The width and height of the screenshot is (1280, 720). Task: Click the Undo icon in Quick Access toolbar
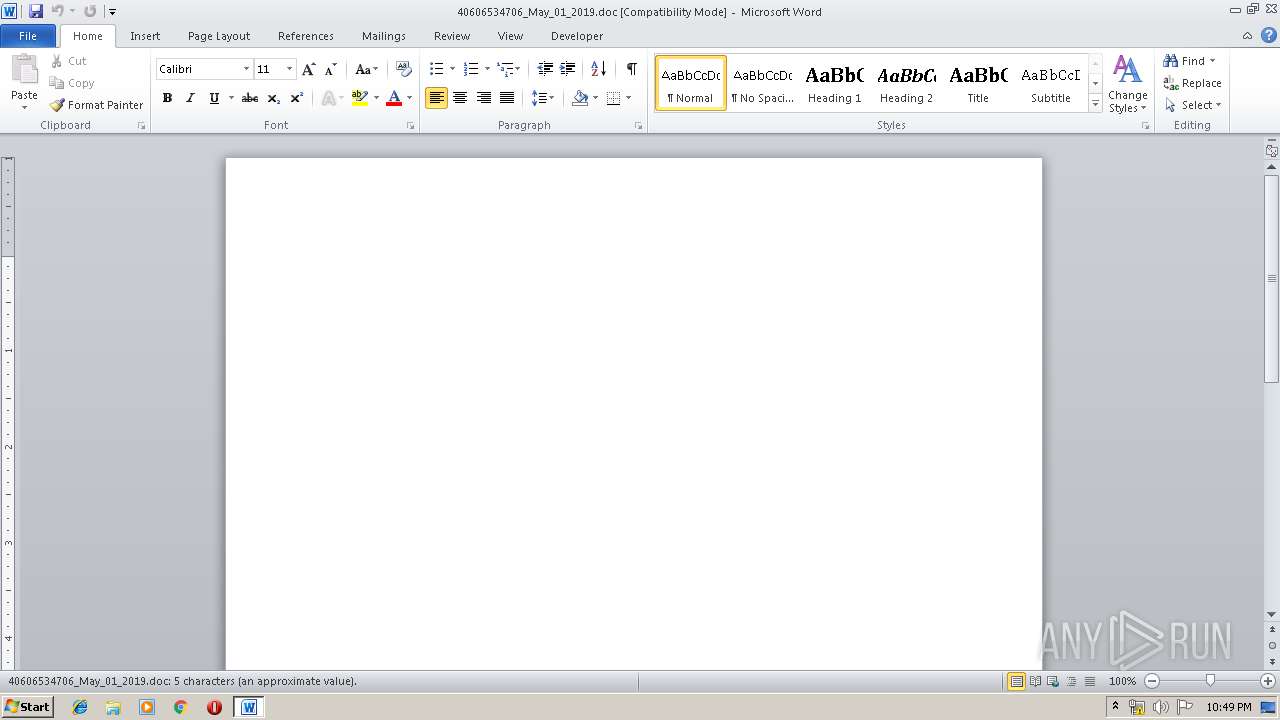pos(57,11)
